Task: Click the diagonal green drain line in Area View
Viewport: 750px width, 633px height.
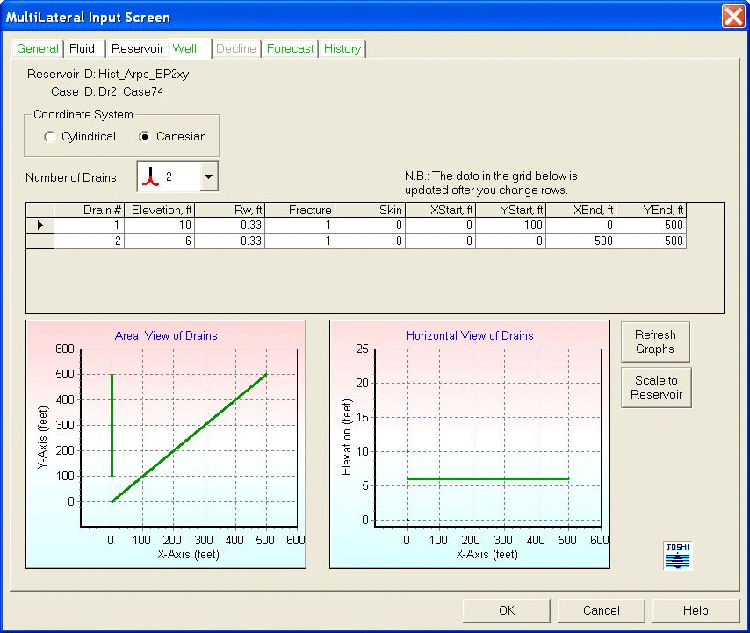Action: (x=189, y=438)
